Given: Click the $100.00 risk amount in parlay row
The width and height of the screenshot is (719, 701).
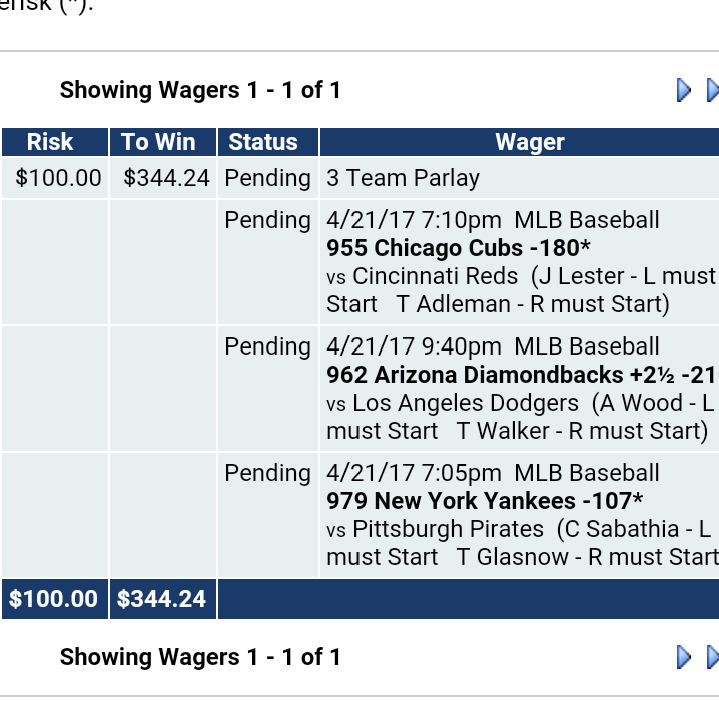Looking at the screenshot, I should click(58, 178).
